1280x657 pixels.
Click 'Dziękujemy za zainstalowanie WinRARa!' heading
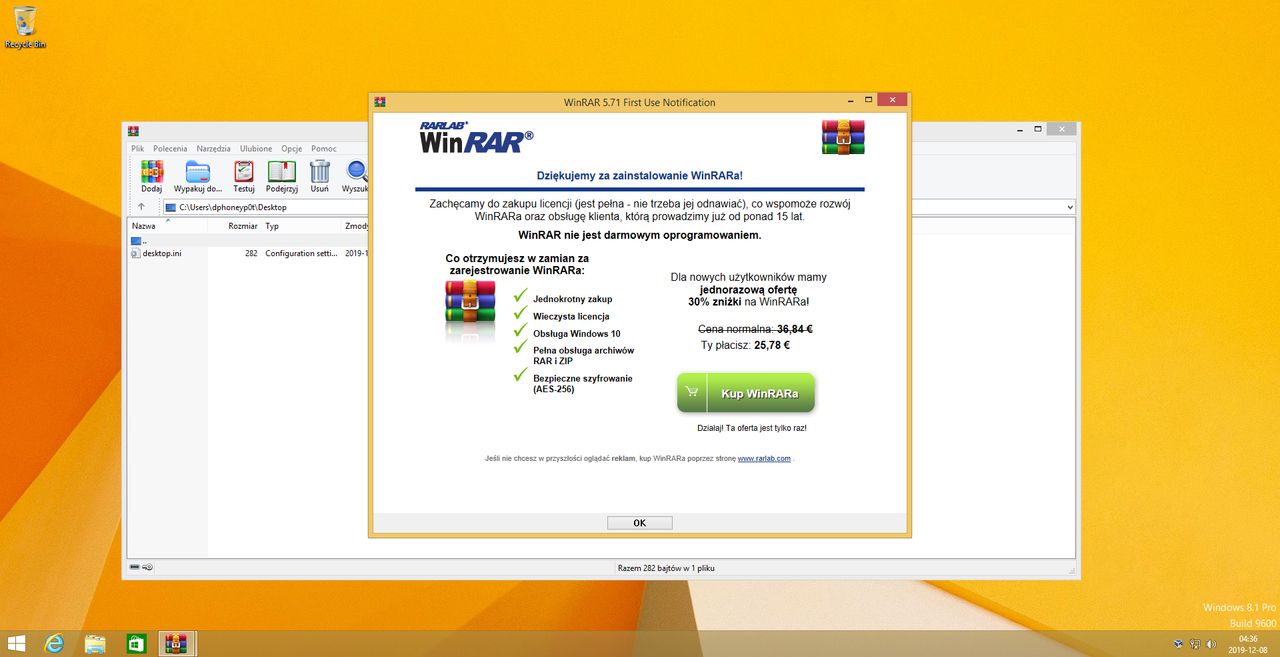point(640,175)
